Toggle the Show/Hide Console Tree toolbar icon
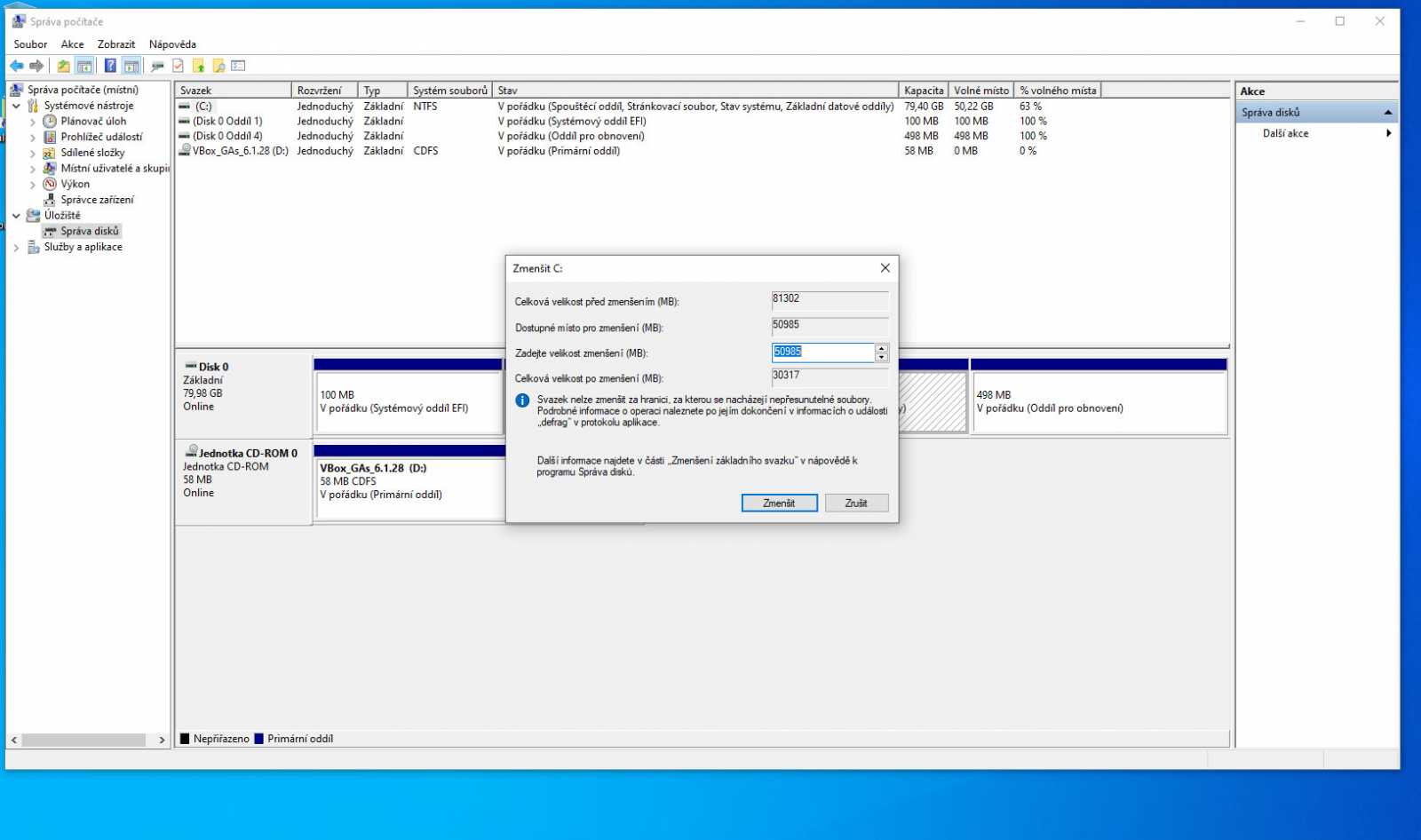This screenshot has width=1421, height=840. point(84,66)
